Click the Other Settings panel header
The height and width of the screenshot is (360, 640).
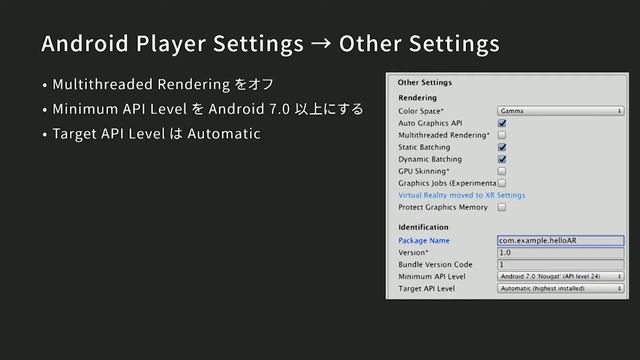click(424, 82)
